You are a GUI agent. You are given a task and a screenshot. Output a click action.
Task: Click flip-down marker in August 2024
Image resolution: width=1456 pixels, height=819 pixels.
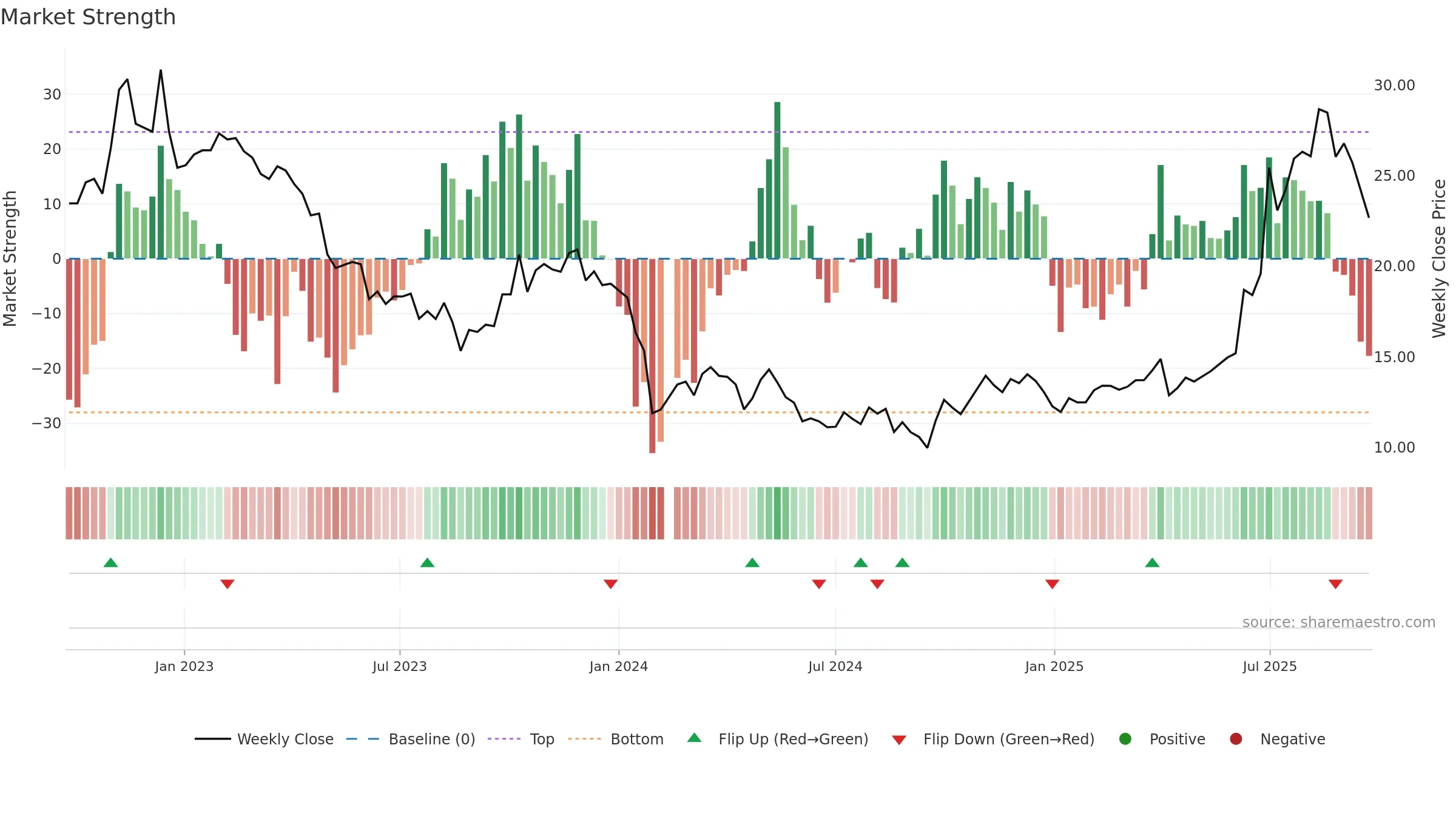877,584
